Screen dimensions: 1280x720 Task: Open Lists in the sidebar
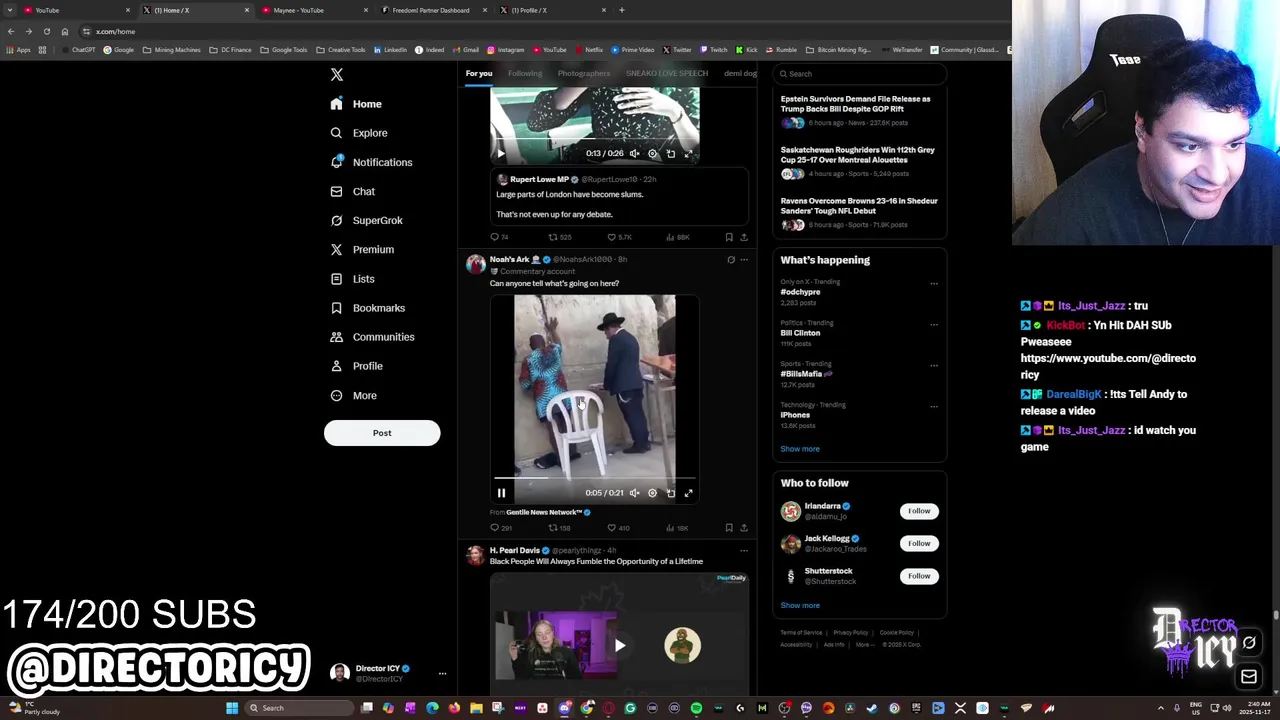point(352,279)
